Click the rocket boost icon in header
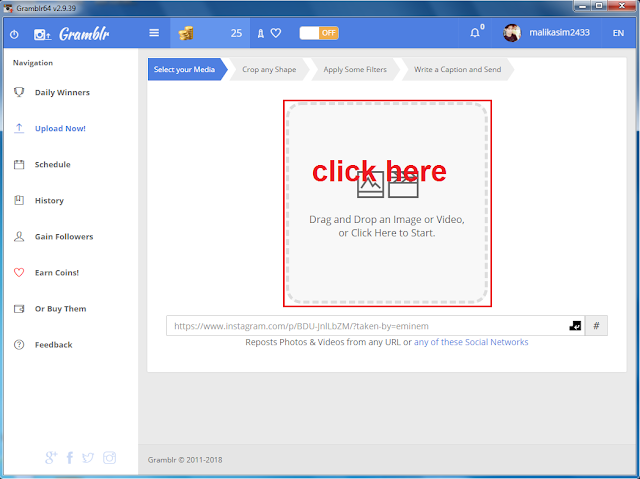The image size is (640, 479). (x=261, y=33)
